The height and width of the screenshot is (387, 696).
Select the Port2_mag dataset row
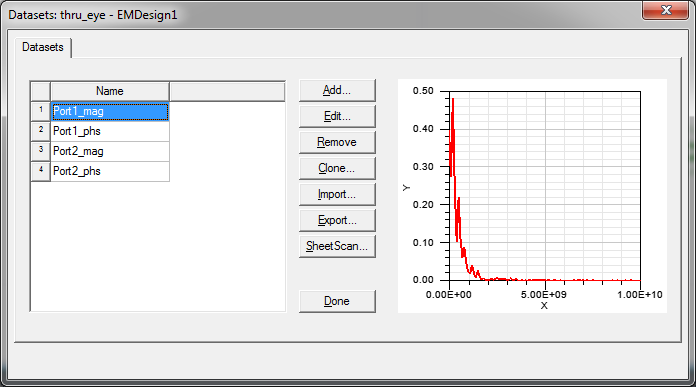point(110,151)
